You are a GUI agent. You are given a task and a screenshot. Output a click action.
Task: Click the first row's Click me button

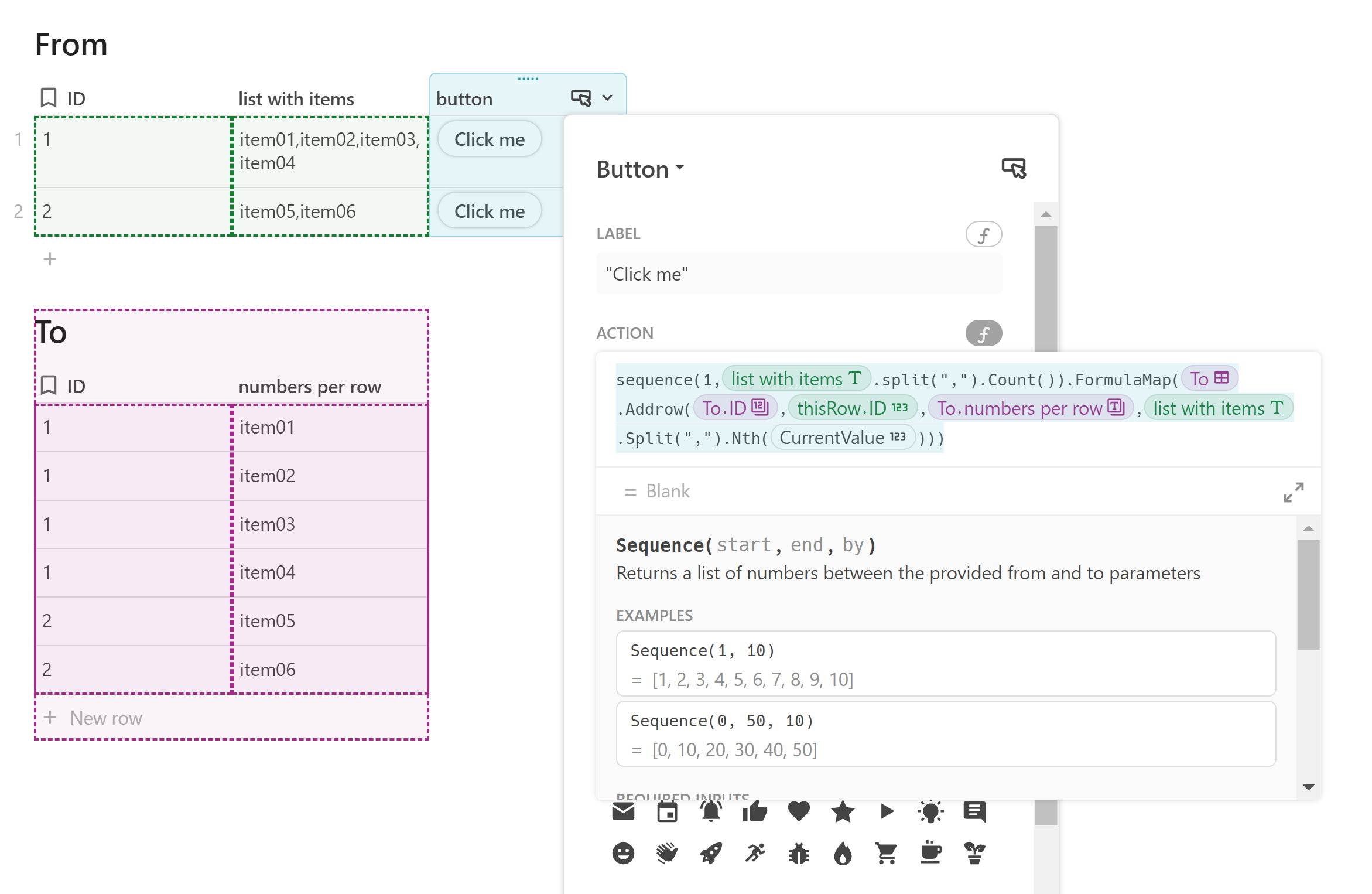(x=490, y=139)
